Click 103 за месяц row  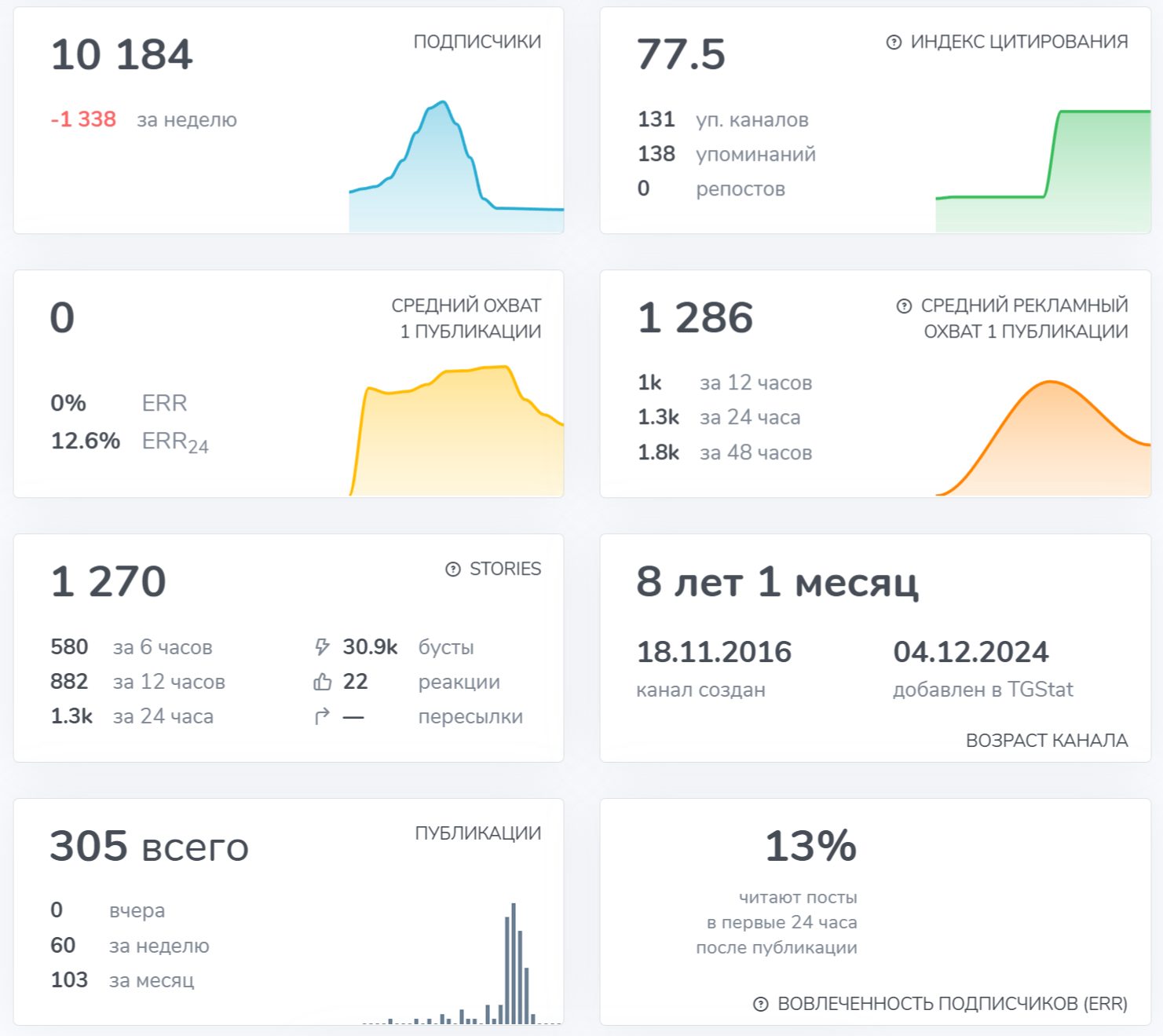pyautogui.click(x=123, y=979)
